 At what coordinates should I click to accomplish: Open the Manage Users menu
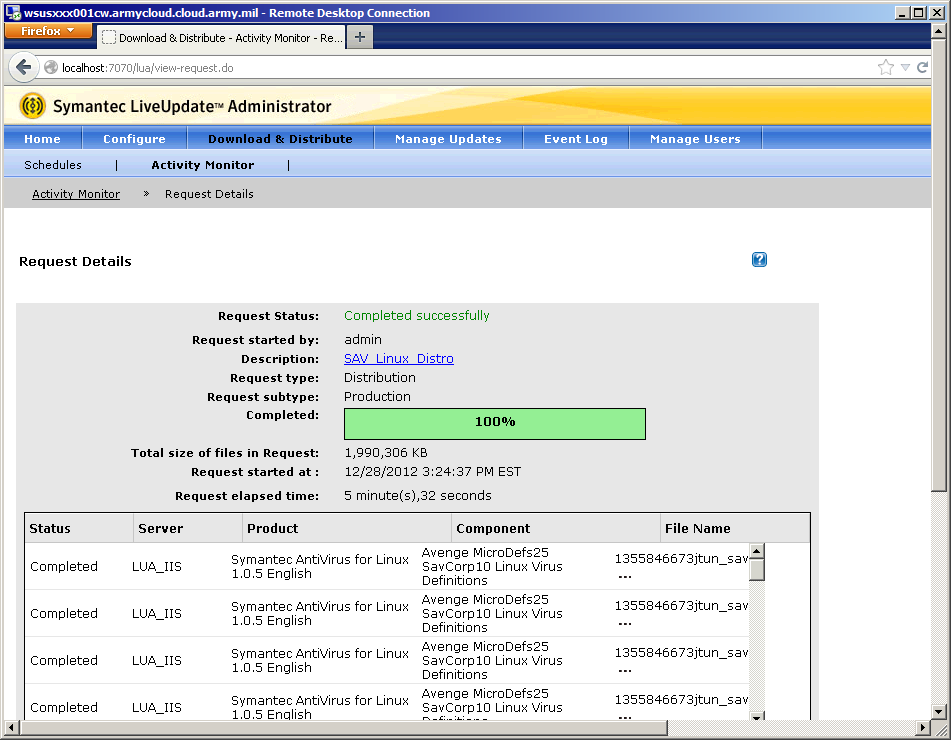(x=695, y=139)
